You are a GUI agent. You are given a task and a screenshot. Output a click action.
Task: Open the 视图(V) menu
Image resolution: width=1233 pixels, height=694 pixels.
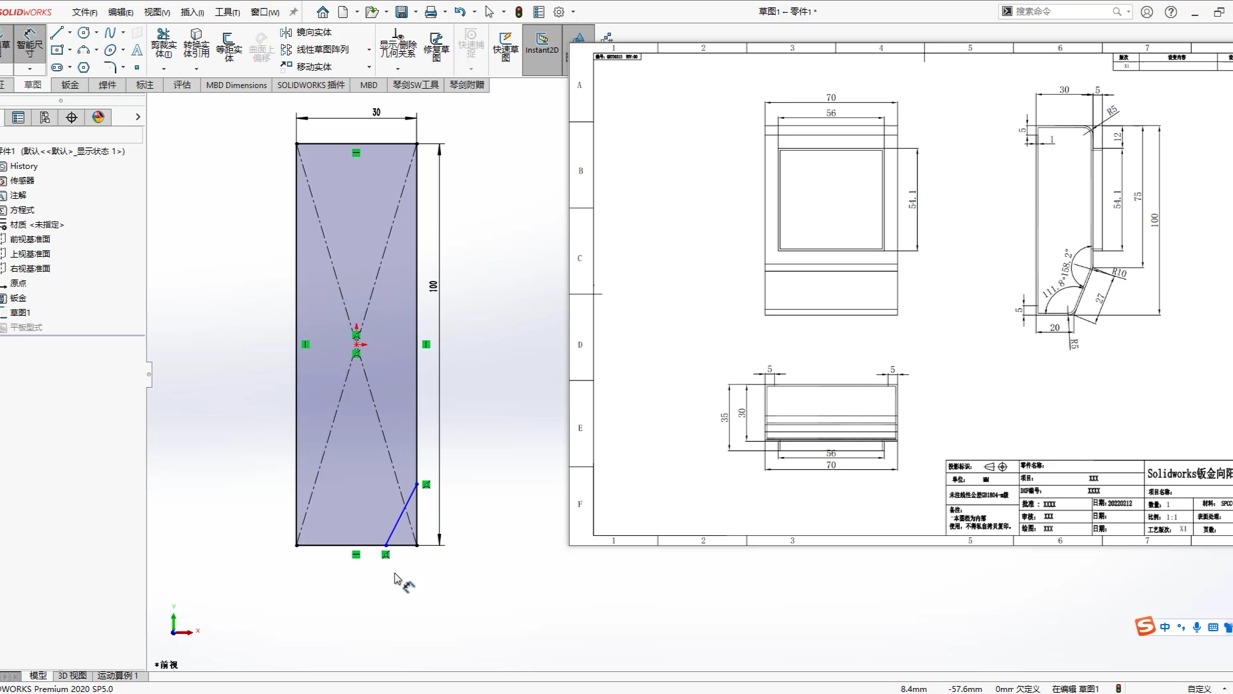pyautogui.click(x=156, y=12)
